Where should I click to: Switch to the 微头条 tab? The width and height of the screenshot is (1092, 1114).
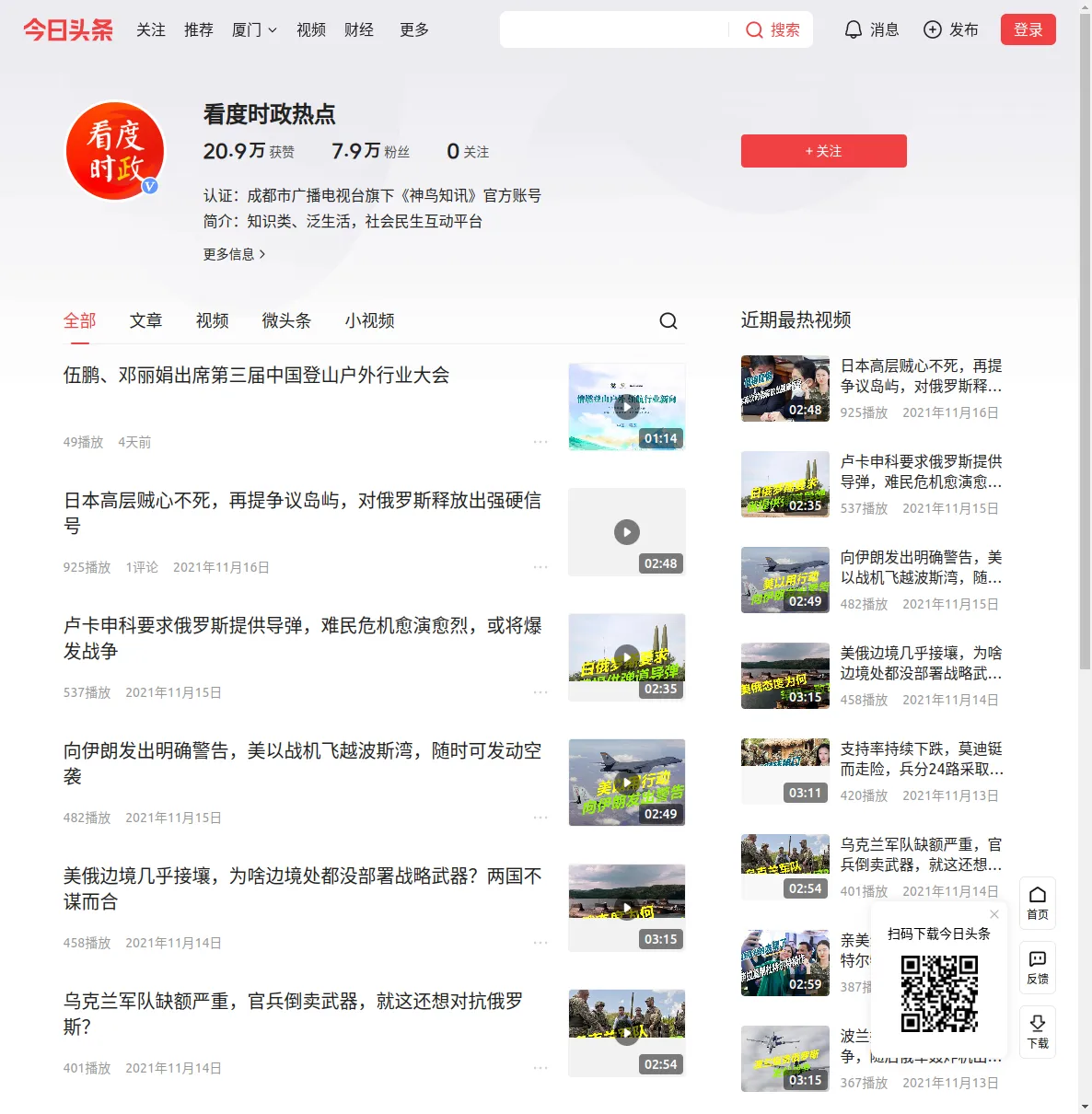coord(286,320)
